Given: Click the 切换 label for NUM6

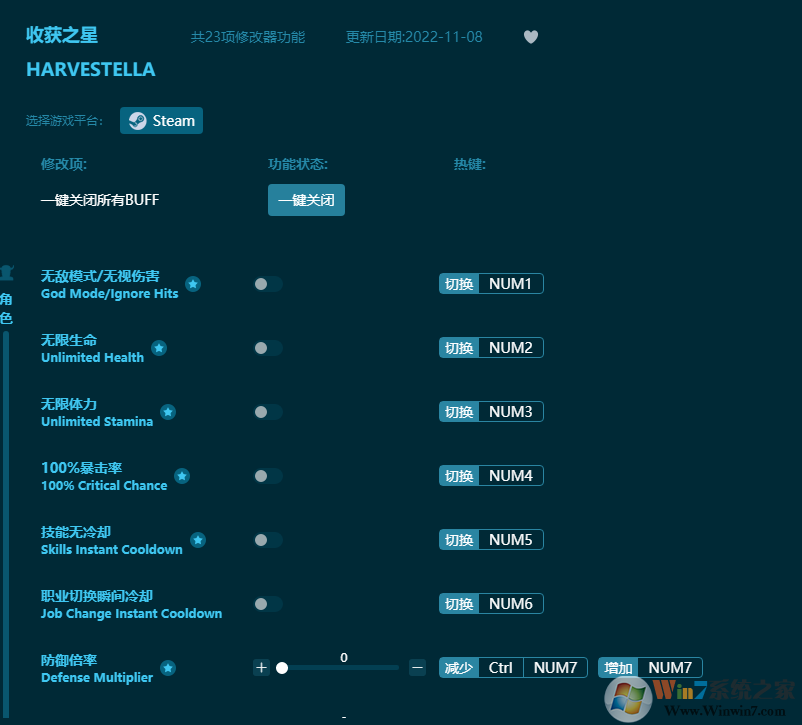Looking at the screenshot, I should (459, 603).
